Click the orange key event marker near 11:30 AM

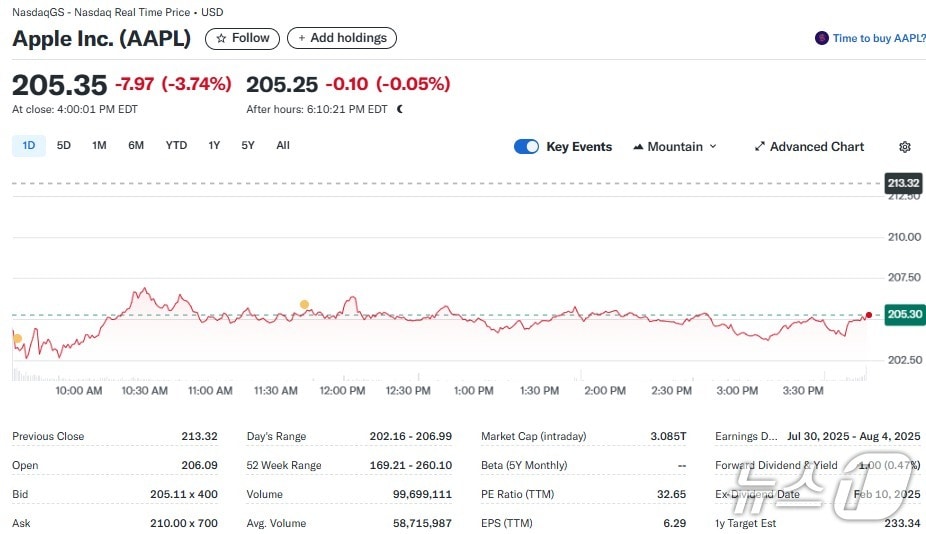tap(304, 304)
